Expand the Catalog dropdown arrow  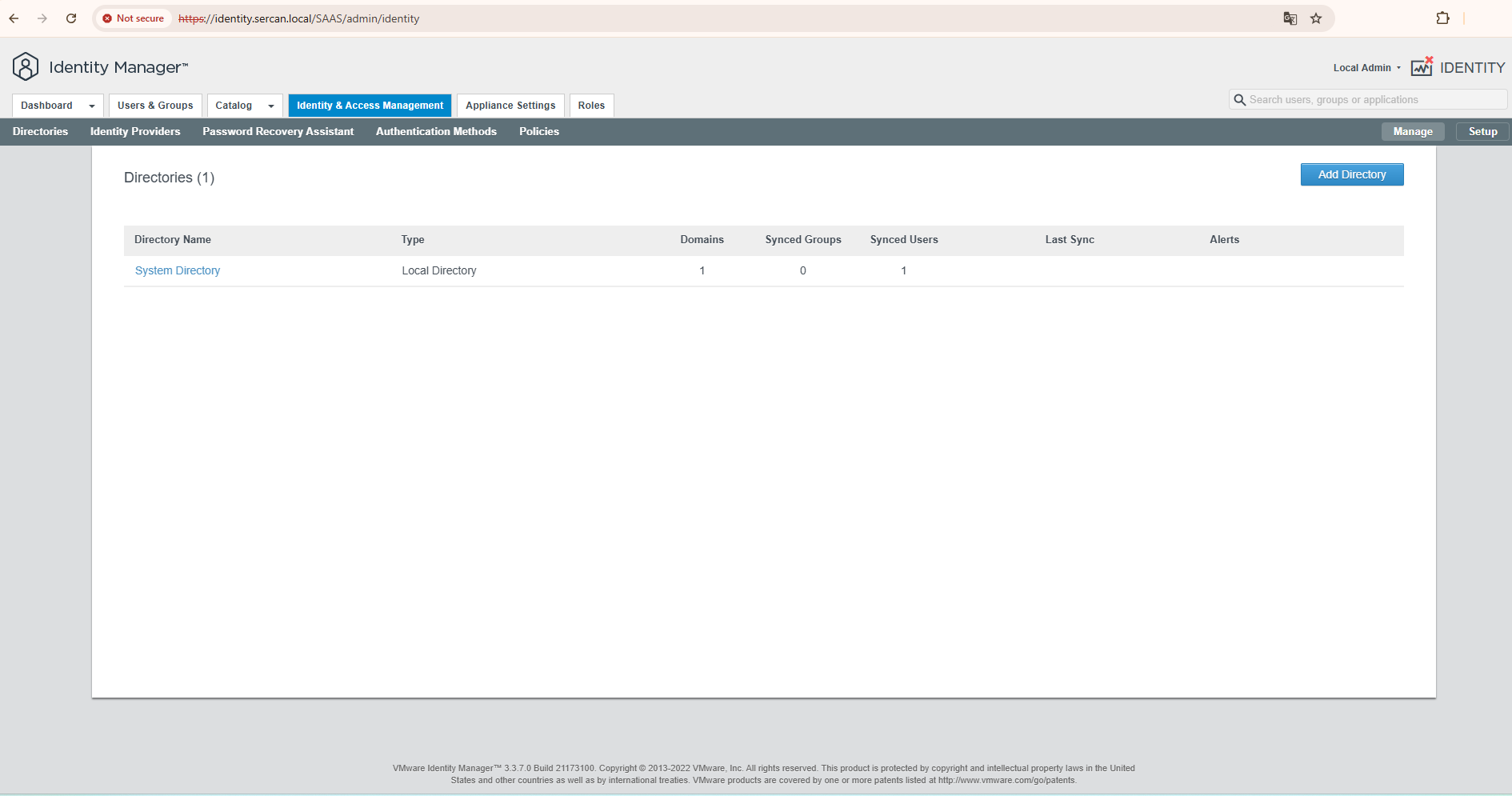[x=271, y=106]
